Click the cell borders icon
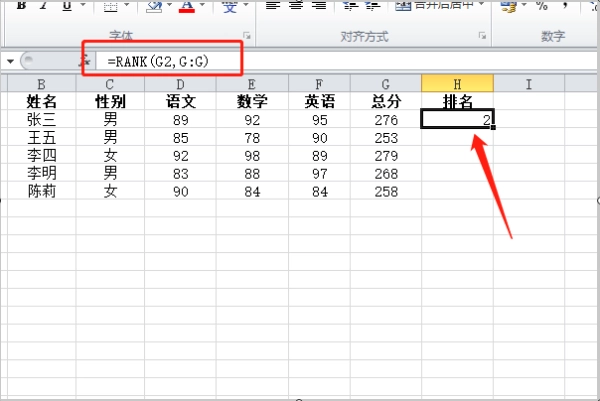This screenshot has height=401, width=600. [x=111, y=5]
